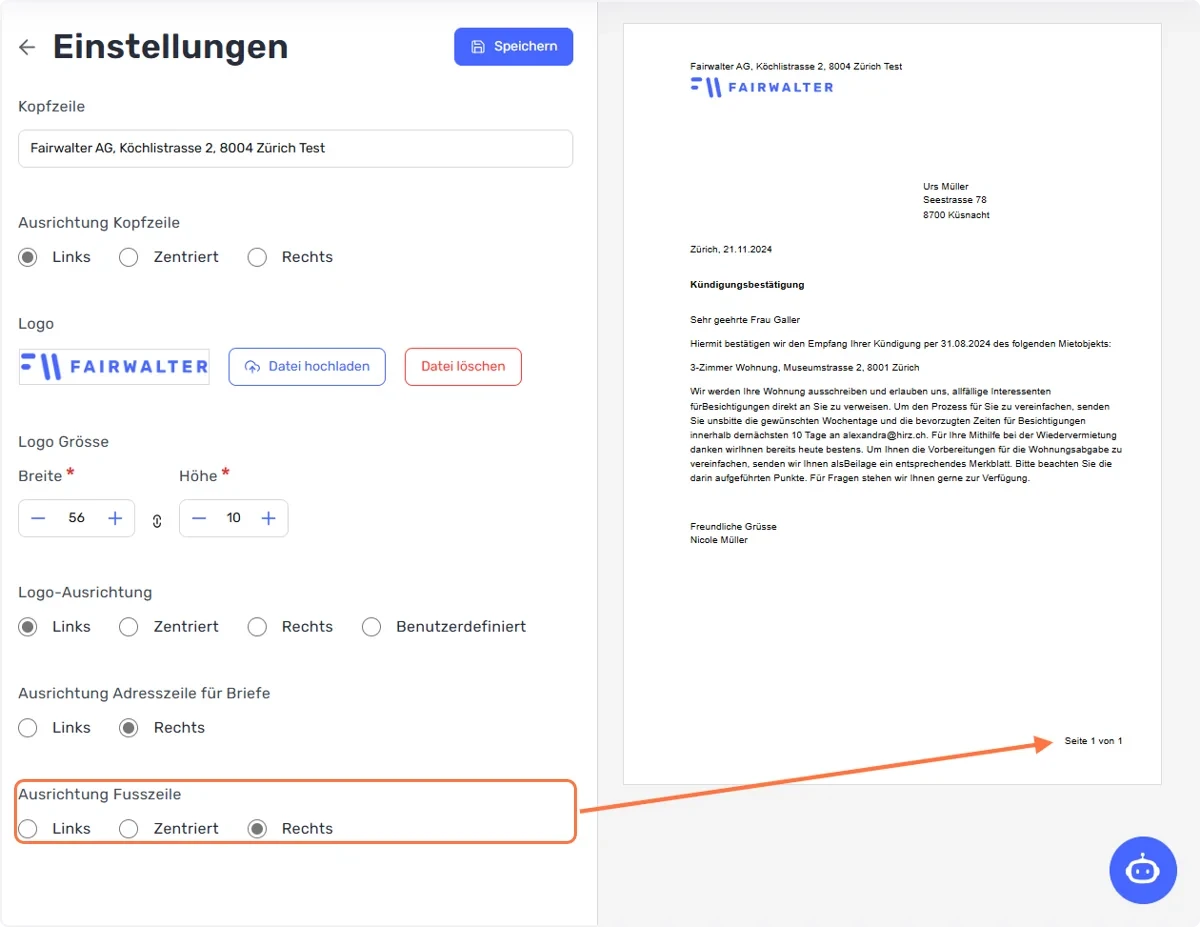This screenshot has width=1200, height=927.
Task: Click the Höhe value field showing 10
Action: tap(234, 518)
